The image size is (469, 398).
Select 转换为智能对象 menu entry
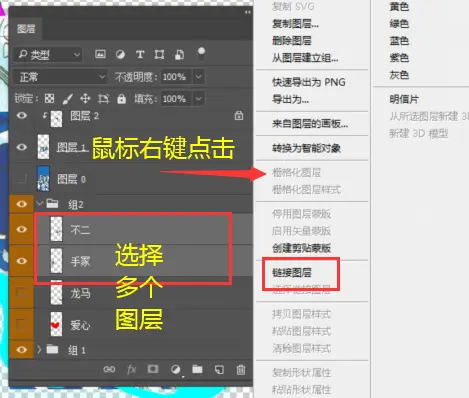click(306, 148)
